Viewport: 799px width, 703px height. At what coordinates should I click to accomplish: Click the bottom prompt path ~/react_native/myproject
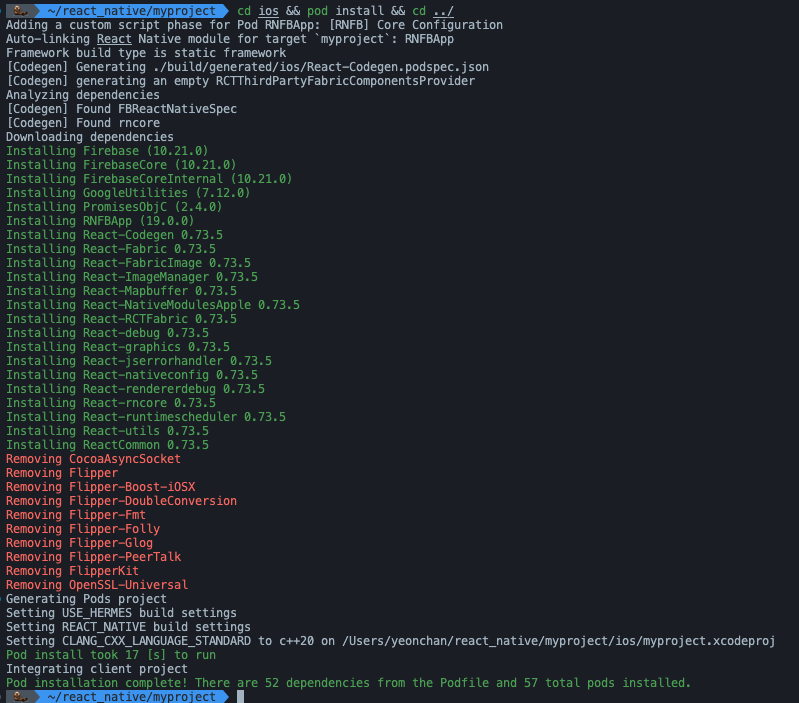tap(131, 696)
